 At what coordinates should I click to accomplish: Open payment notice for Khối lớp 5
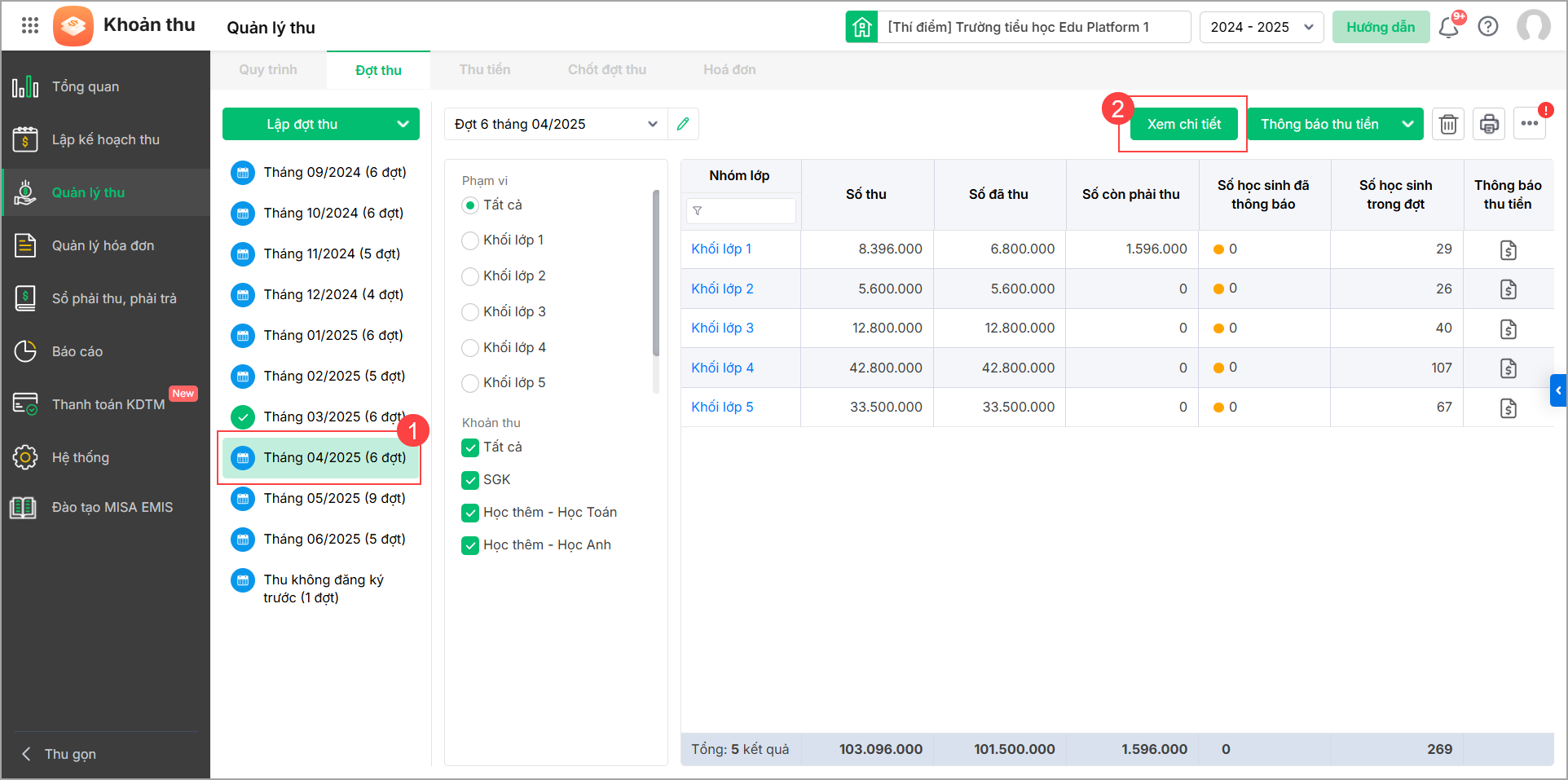point(1509,408)
